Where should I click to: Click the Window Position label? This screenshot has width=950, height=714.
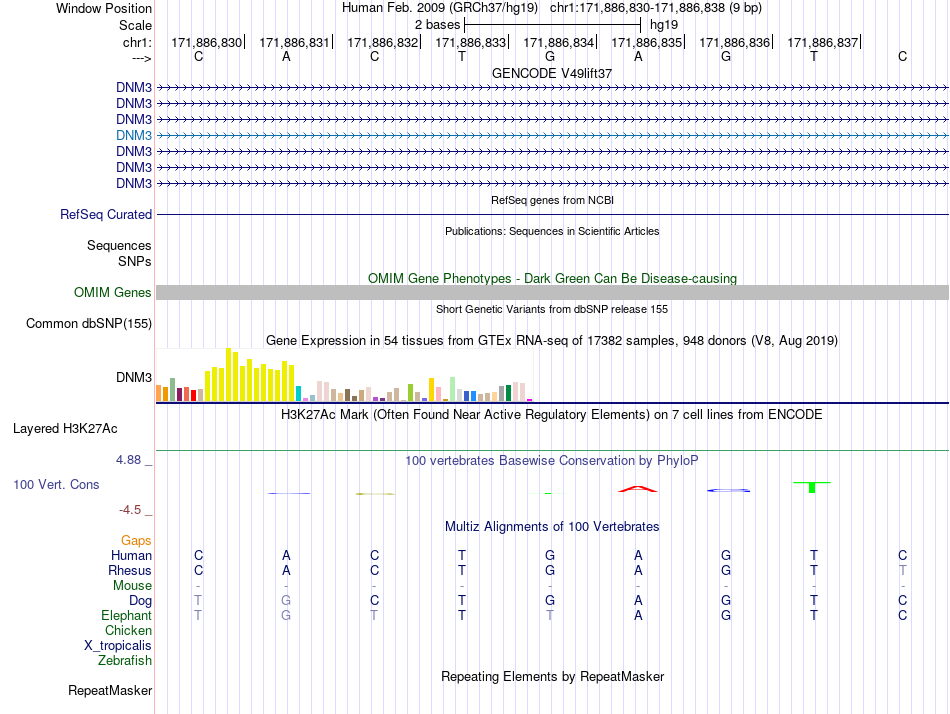coord(104,8)
